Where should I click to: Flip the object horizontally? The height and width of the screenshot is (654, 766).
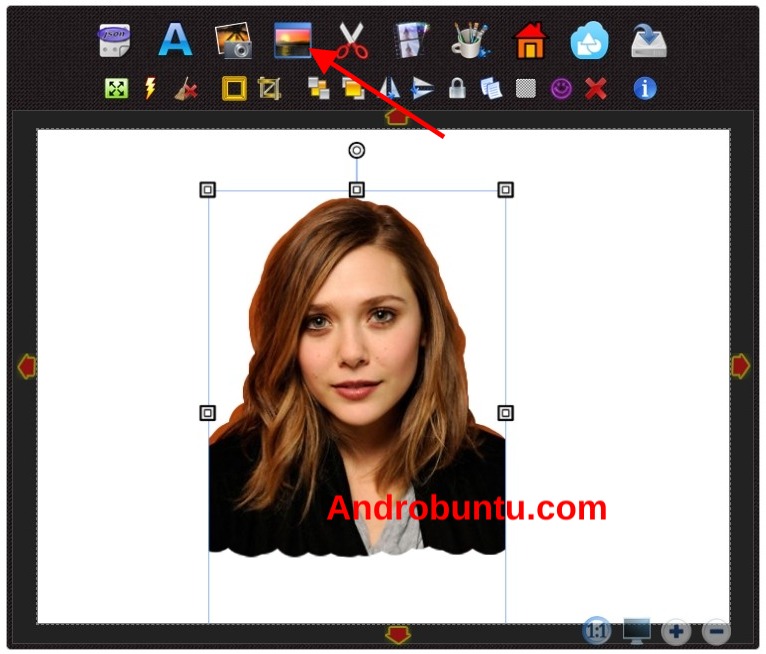point(389,89)
